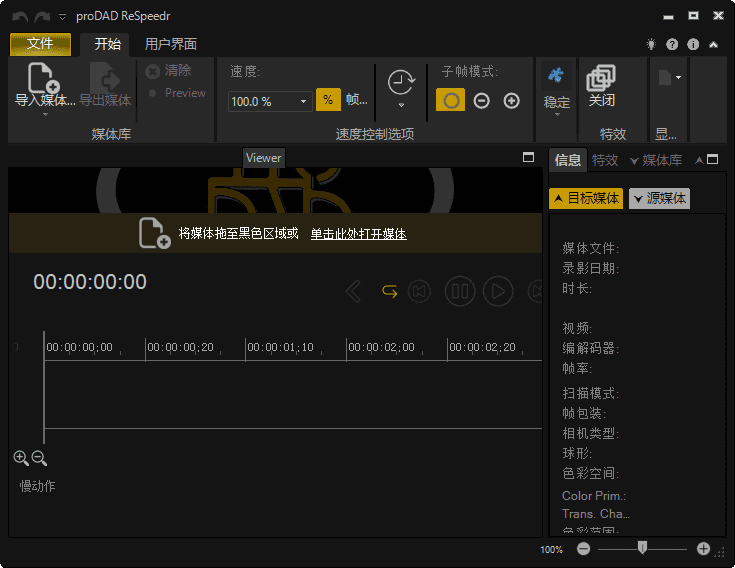Switch to the 用户界面 tab

(x=170, y=44)
